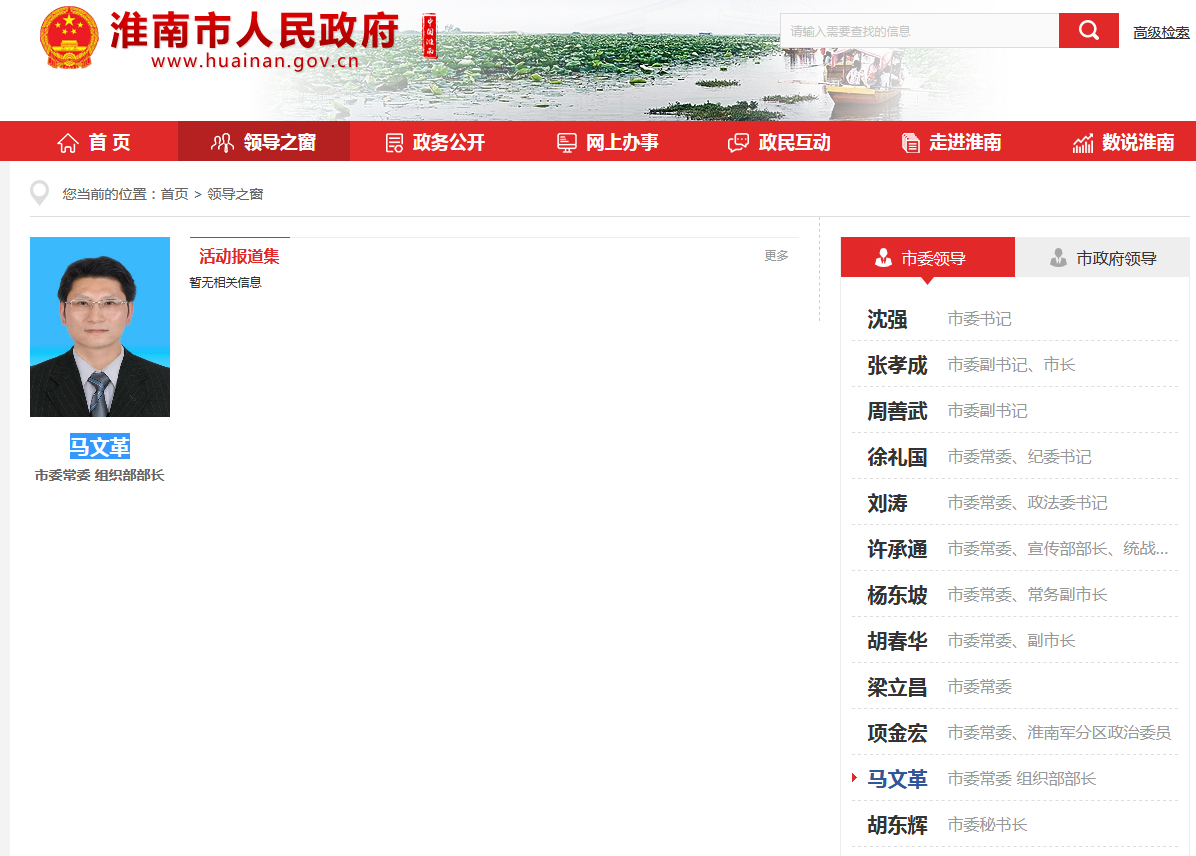This screenshot has height=856, width=1196.
Task: Open leader 刘涛 in the list
Action: tap(887, 503)
